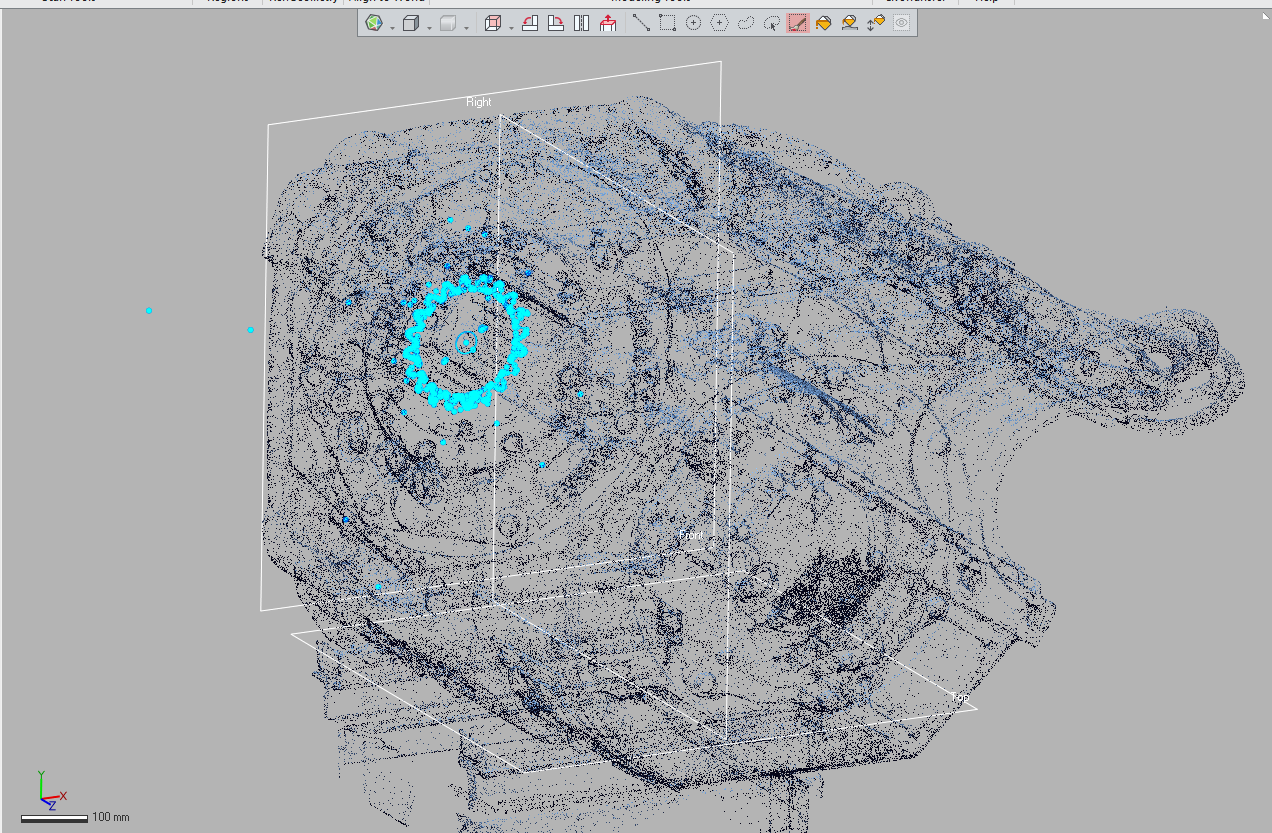
Task: Click the shaded body display cube icon
Action: click(x=410, y=23)
